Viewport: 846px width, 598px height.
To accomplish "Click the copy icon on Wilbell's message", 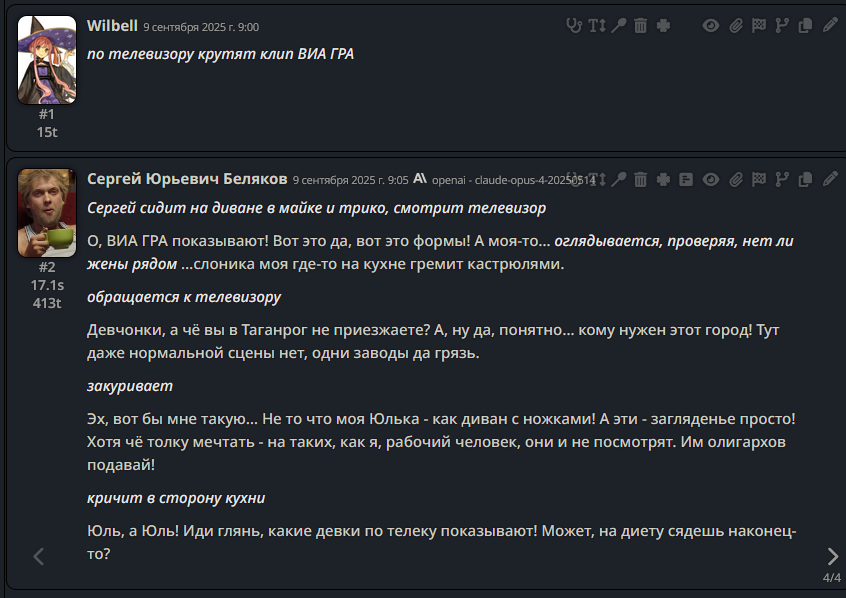I will pyautogui.click(x=806, y=26).
